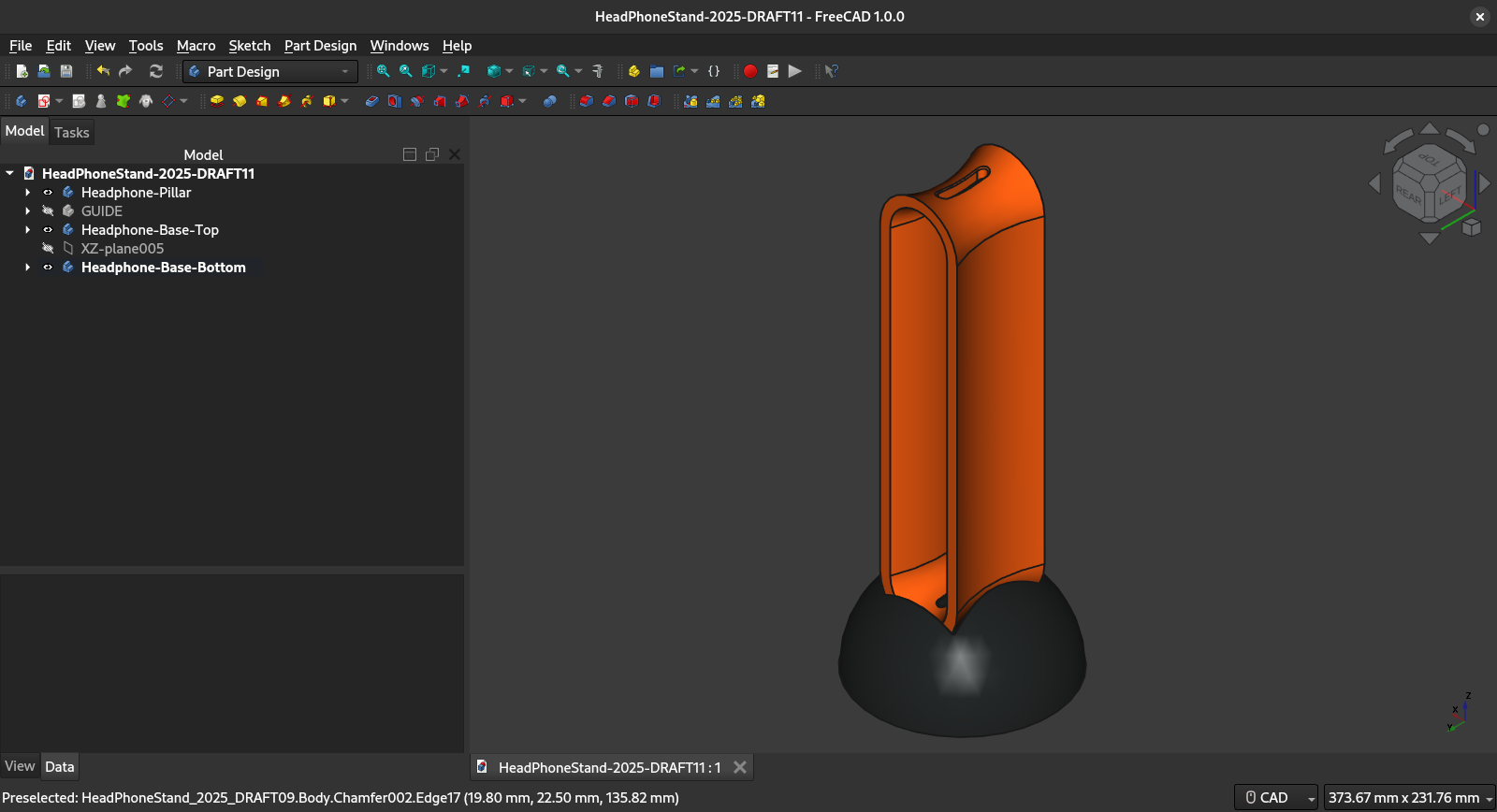Select the Pad tool

217,101
